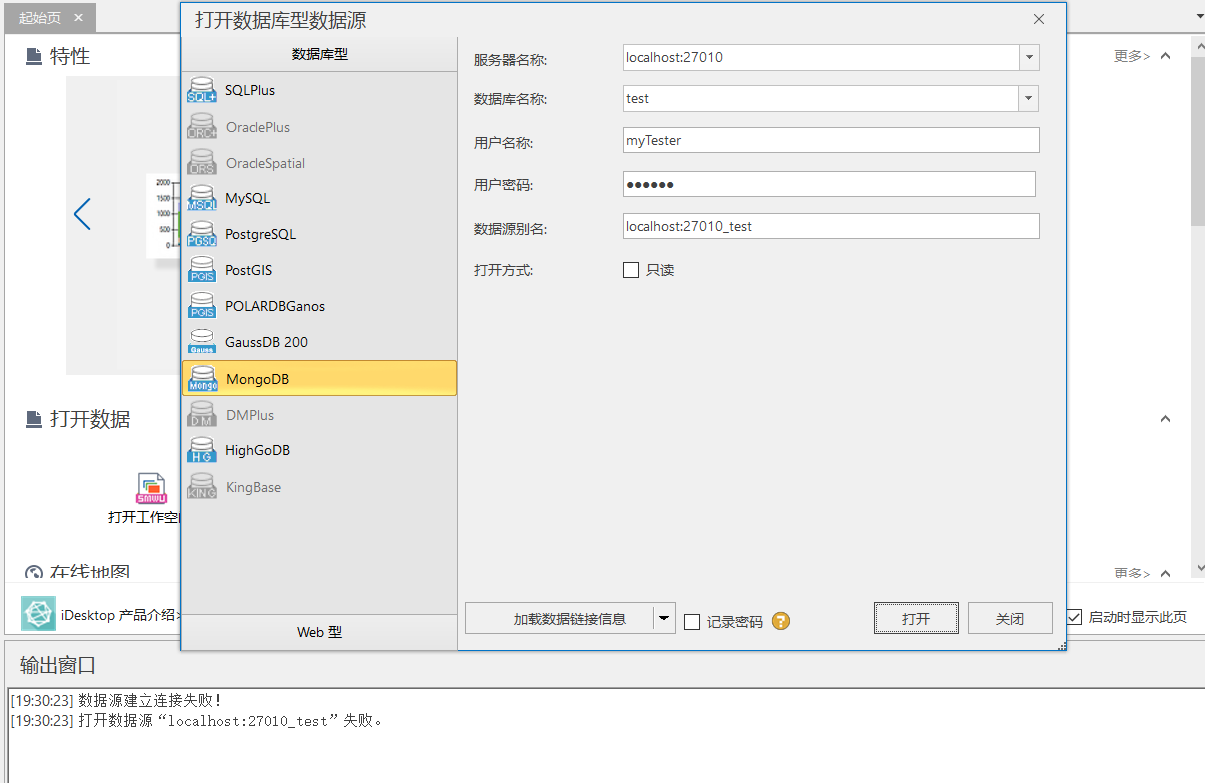Open the 加载数据链接信息 dropdown arrow
1205x783 pixels.
click(664, 618)
